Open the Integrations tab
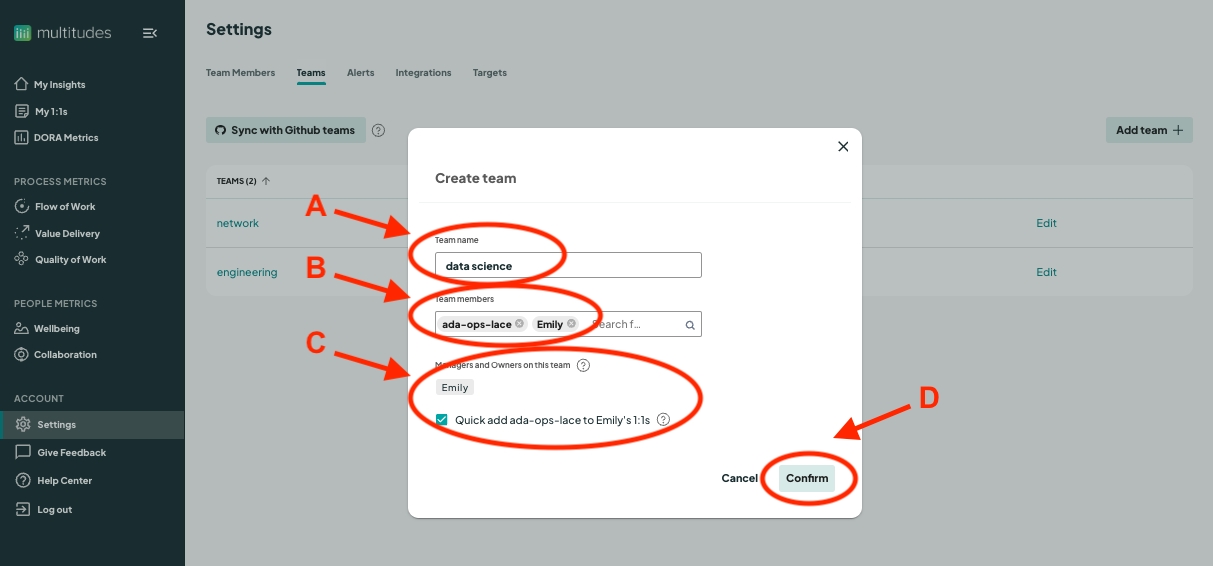This screenshot has width=1213, height=566. 423,73
